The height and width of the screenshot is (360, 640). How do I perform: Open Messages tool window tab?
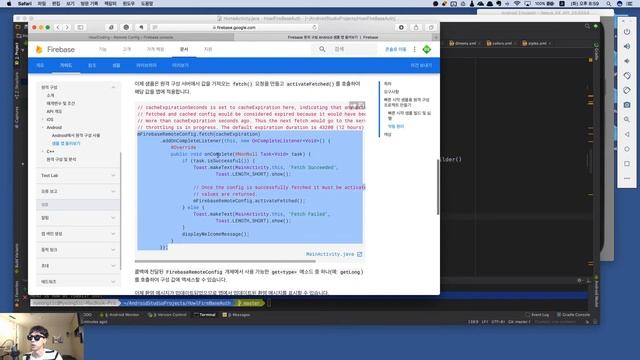[236, 315]
